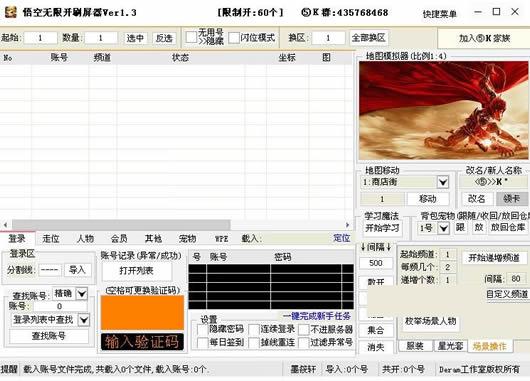Click the 查找账号 search button

[49, 336]
